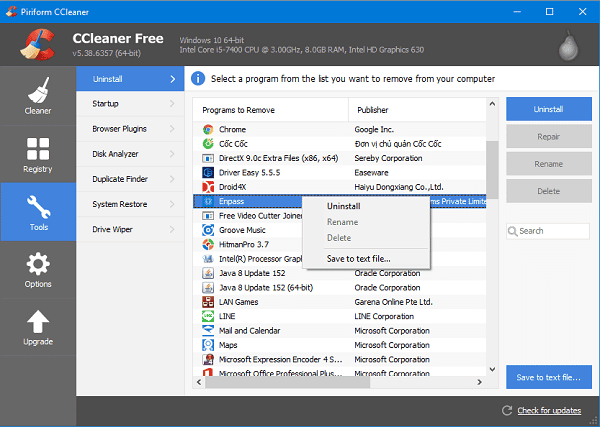Click the search magnifier icon
Viewport: 600px width, 427px height.
[514, 231]
